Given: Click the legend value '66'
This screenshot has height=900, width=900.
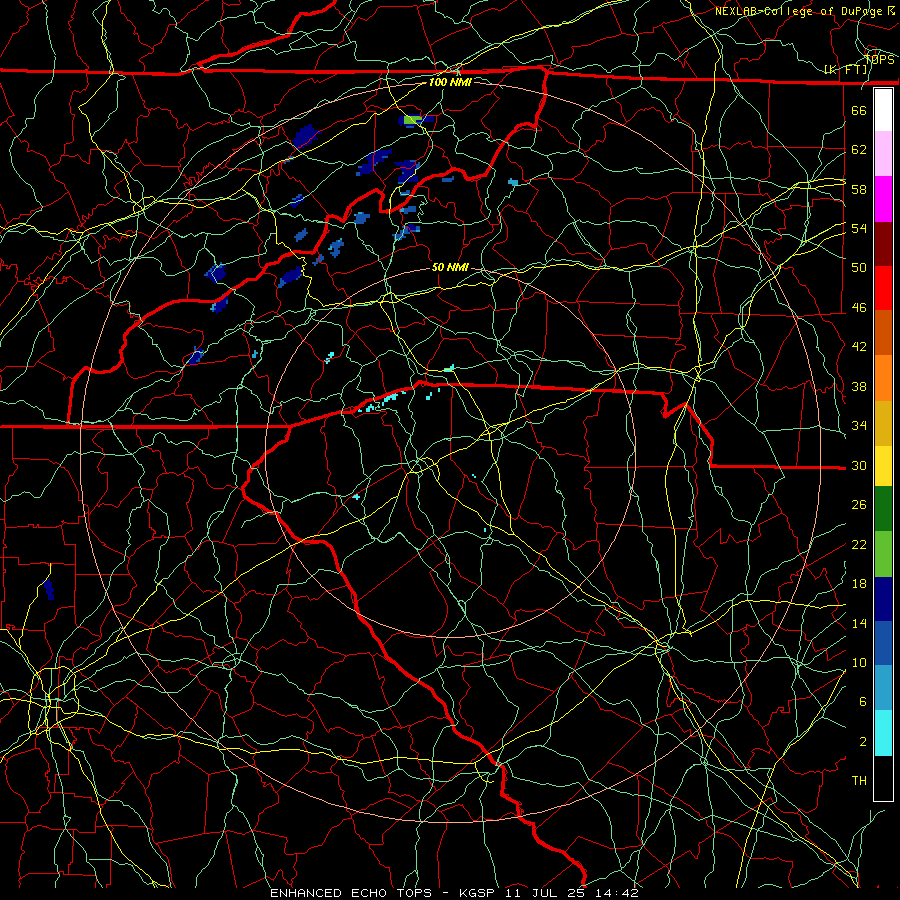Looking at the screenshot, I should pos(859,110).
